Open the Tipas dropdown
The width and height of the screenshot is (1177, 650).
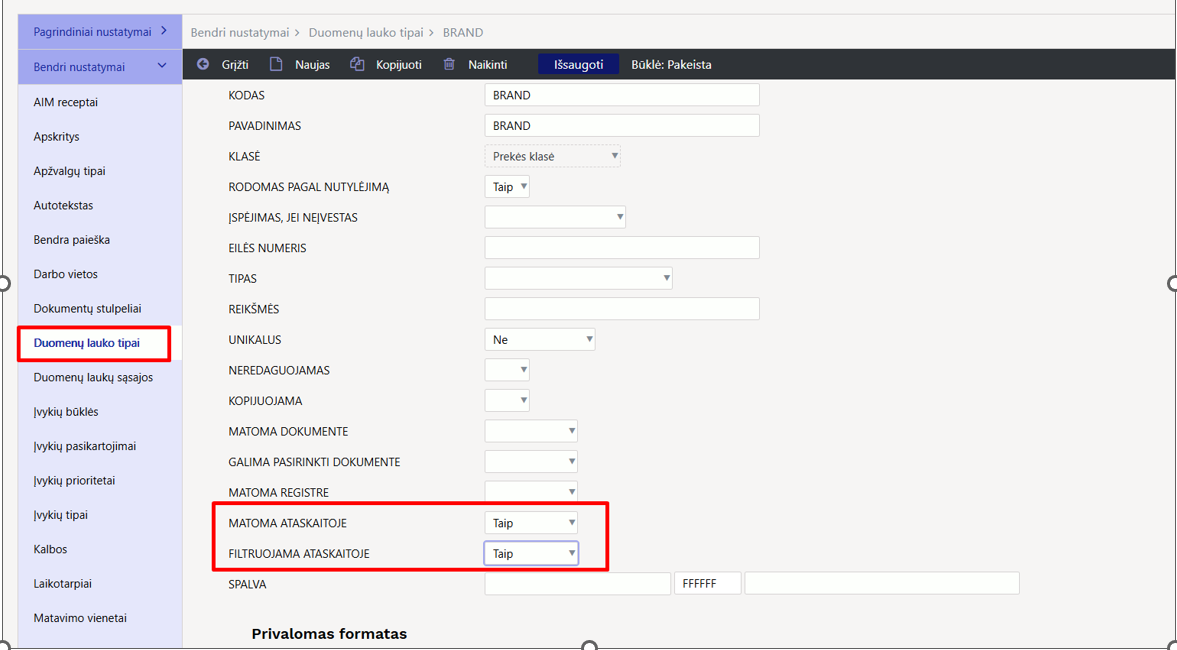(579, 278)
